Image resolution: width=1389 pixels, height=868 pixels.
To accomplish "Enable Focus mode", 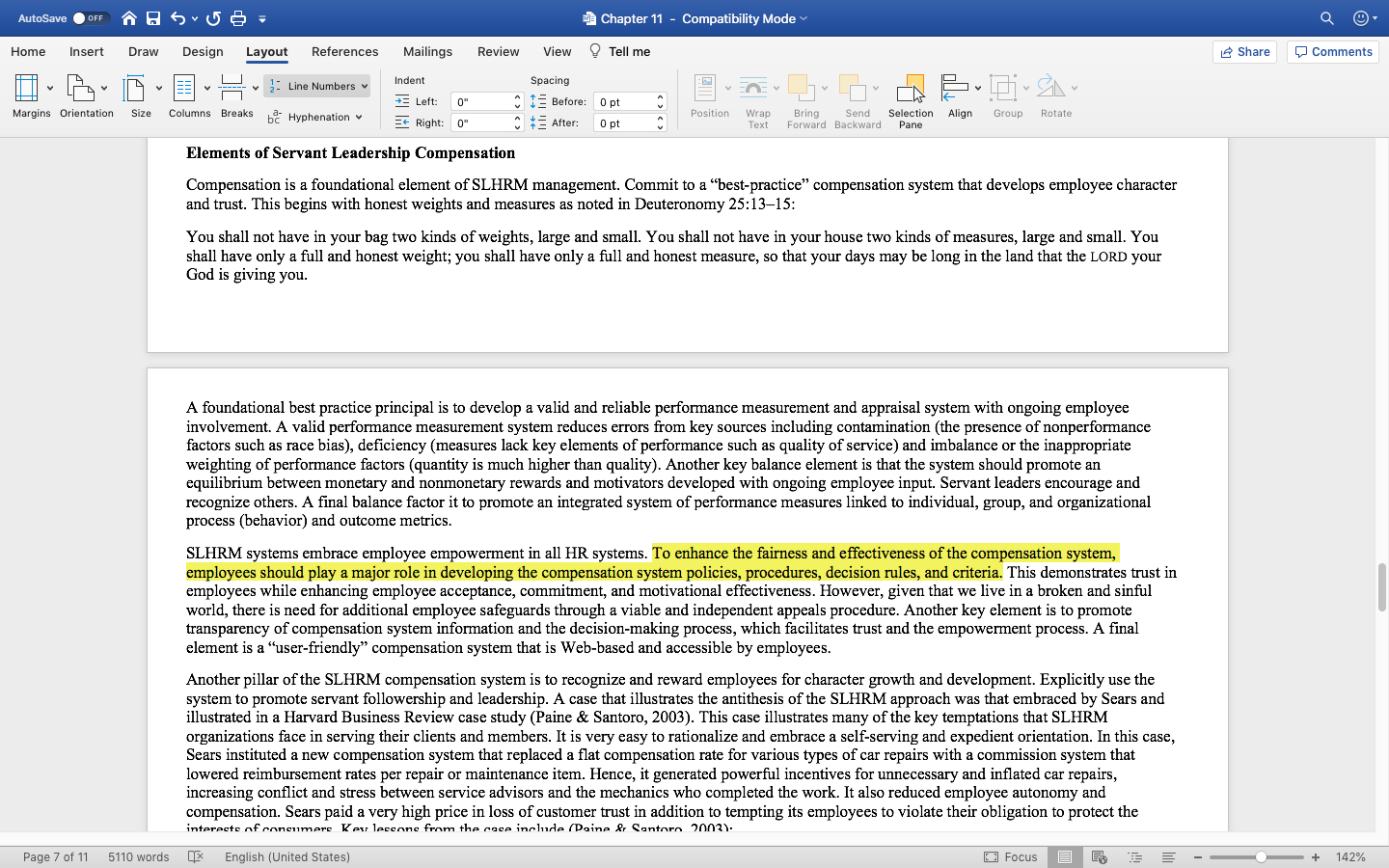I will point(1011,856).
